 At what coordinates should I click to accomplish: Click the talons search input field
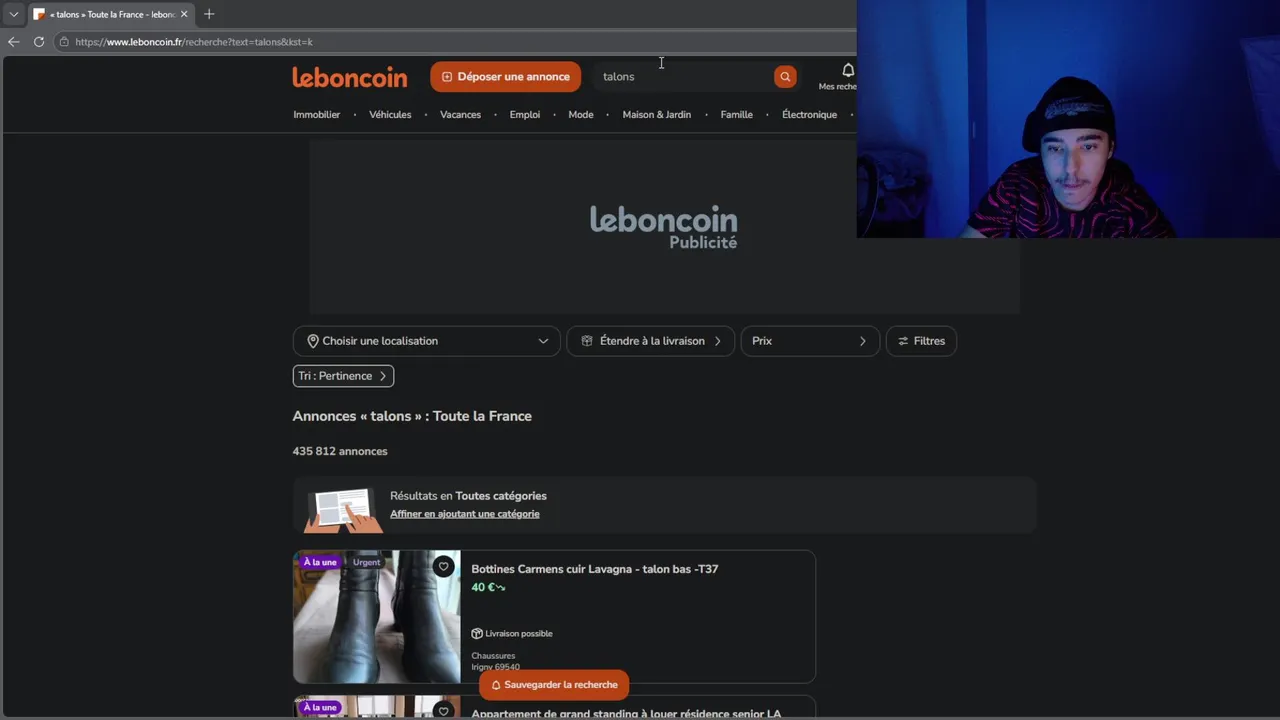[x=684, y=77]
